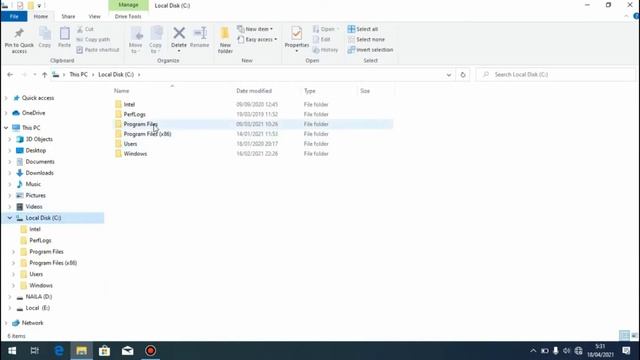Open the notification center icon
This screenshot has height=360, width=640.
pyautogui.click(x=627, y=351)
